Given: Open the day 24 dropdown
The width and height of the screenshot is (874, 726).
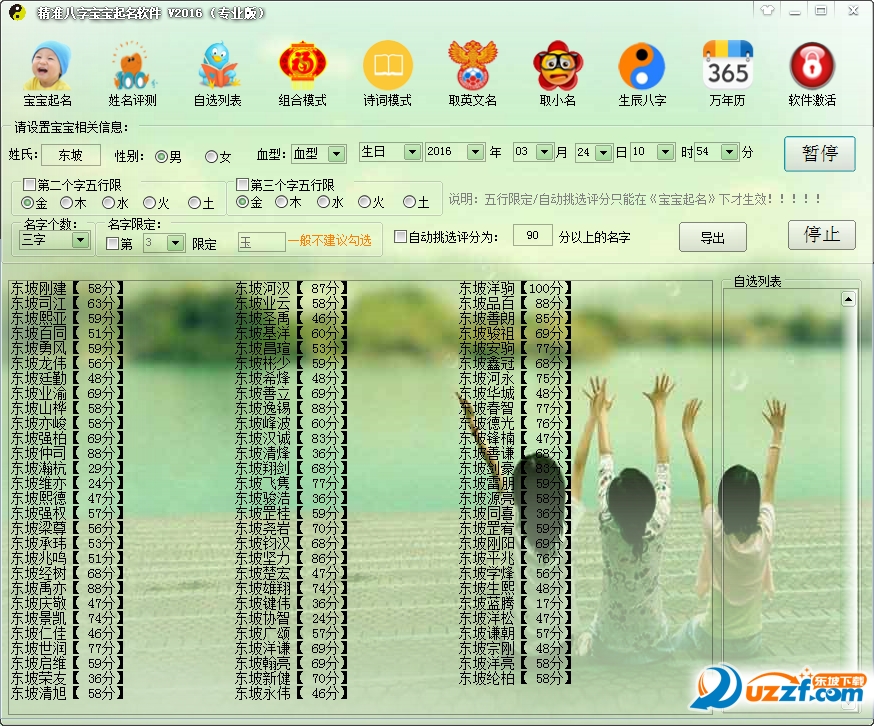Looking at the screenshot, I should point(604,152).
